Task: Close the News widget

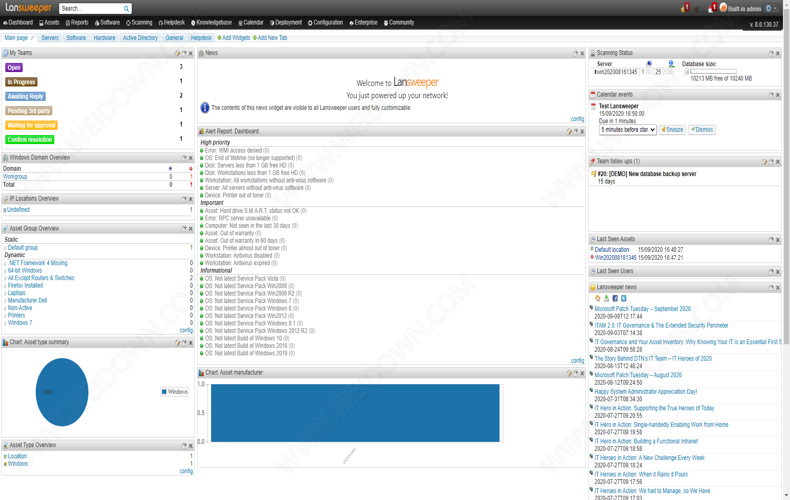Action: (x=582, y=53)
